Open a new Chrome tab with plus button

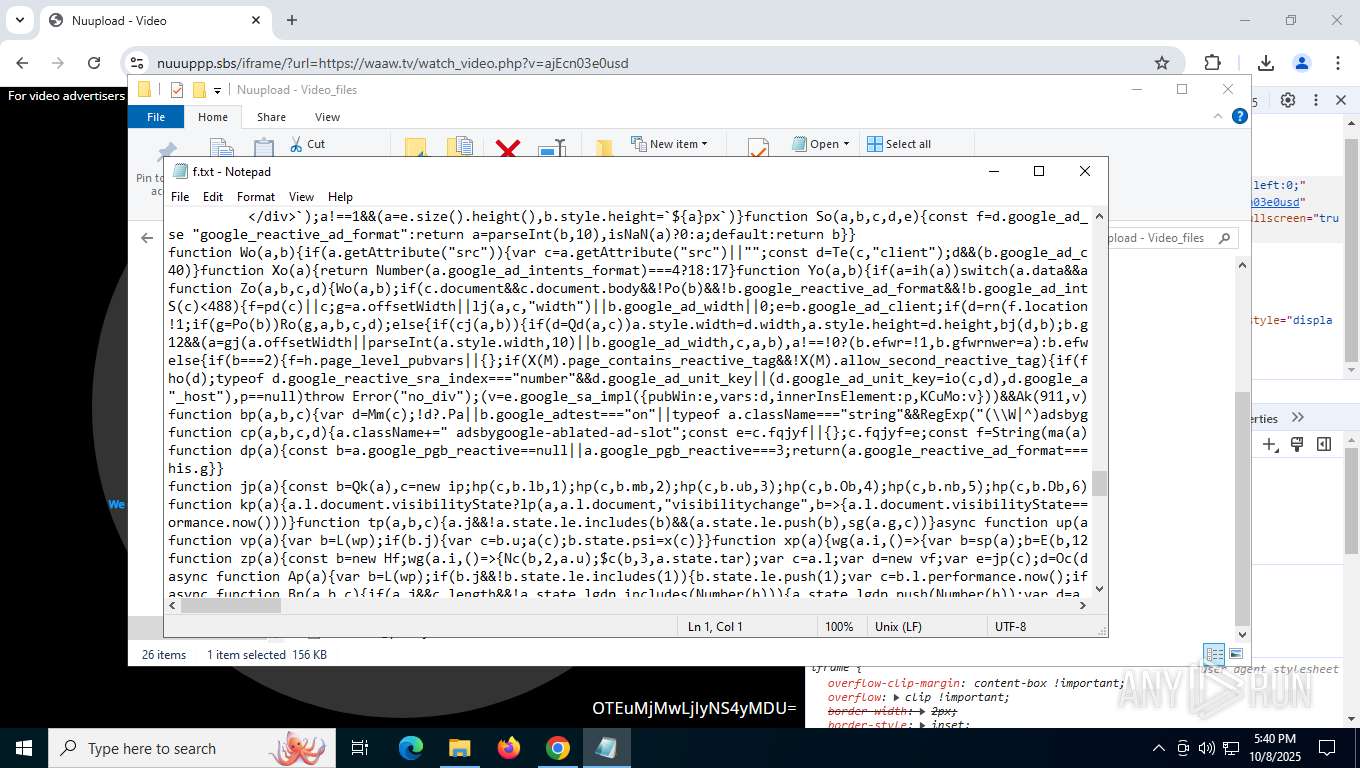click(x=292, y=20)
